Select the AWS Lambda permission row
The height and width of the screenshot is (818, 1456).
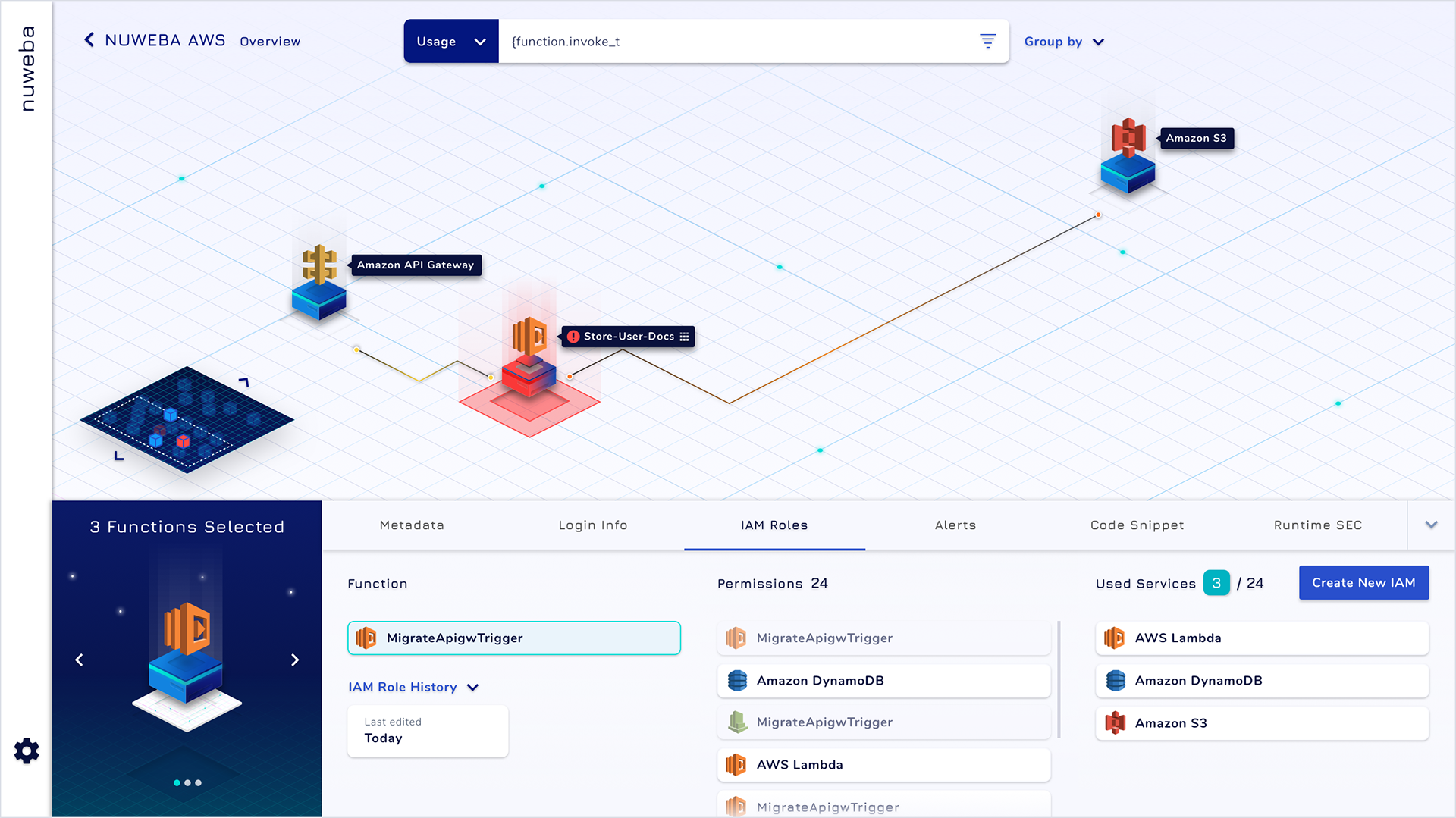pos(883,764)
